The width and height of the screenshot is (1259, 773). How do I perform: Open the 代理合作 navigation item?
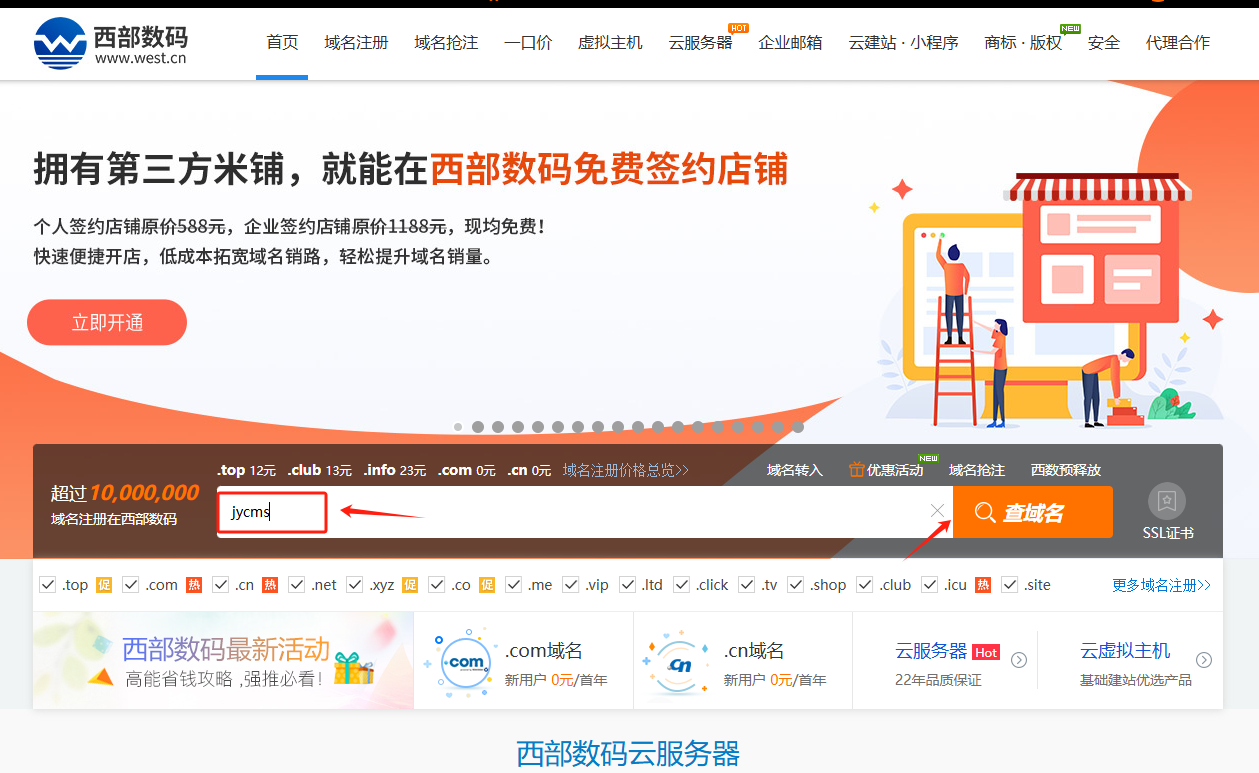tap(1178, 43)
